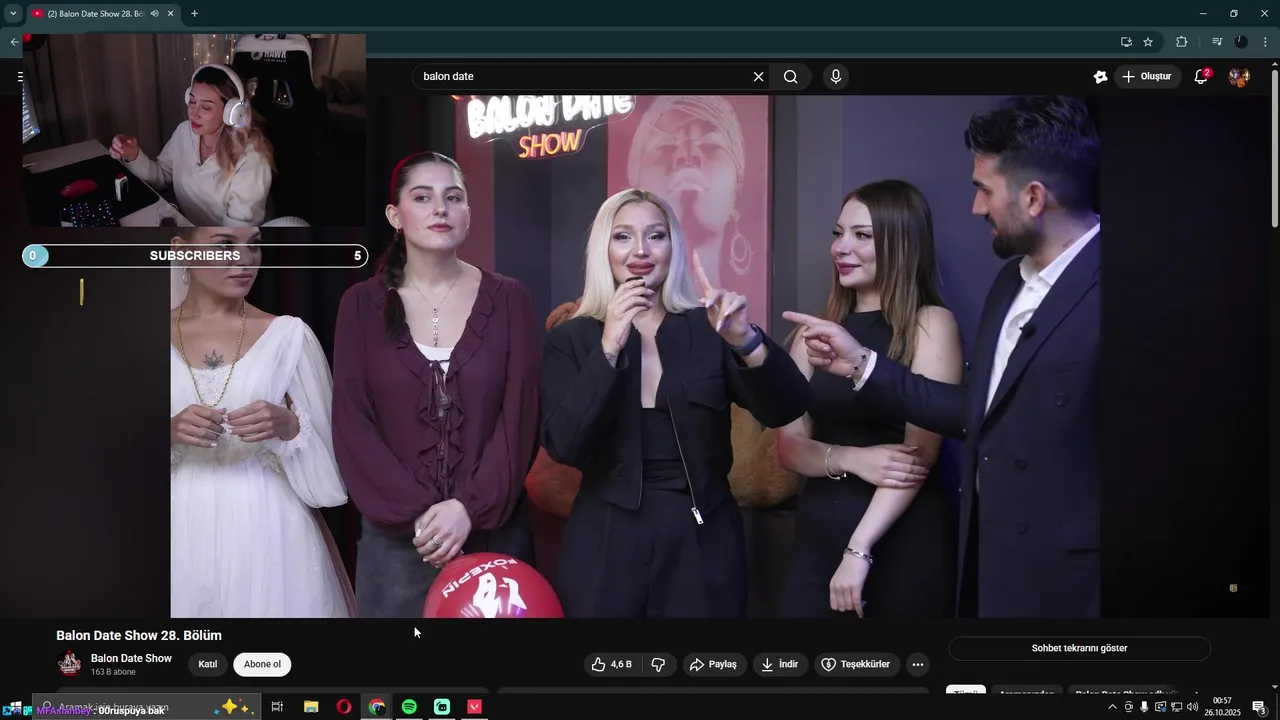The height and width of the screenshot is (720, 1280).
Task: Download the video with İndir
Action: pos(780,664)
